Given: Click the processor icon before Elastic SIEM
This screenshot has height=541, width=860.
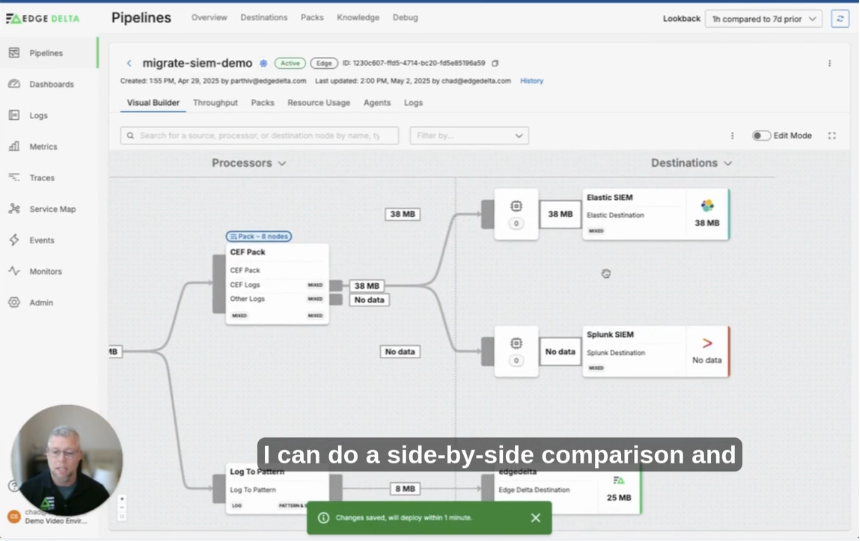Looking at the screenshot, I should [516, 206].
